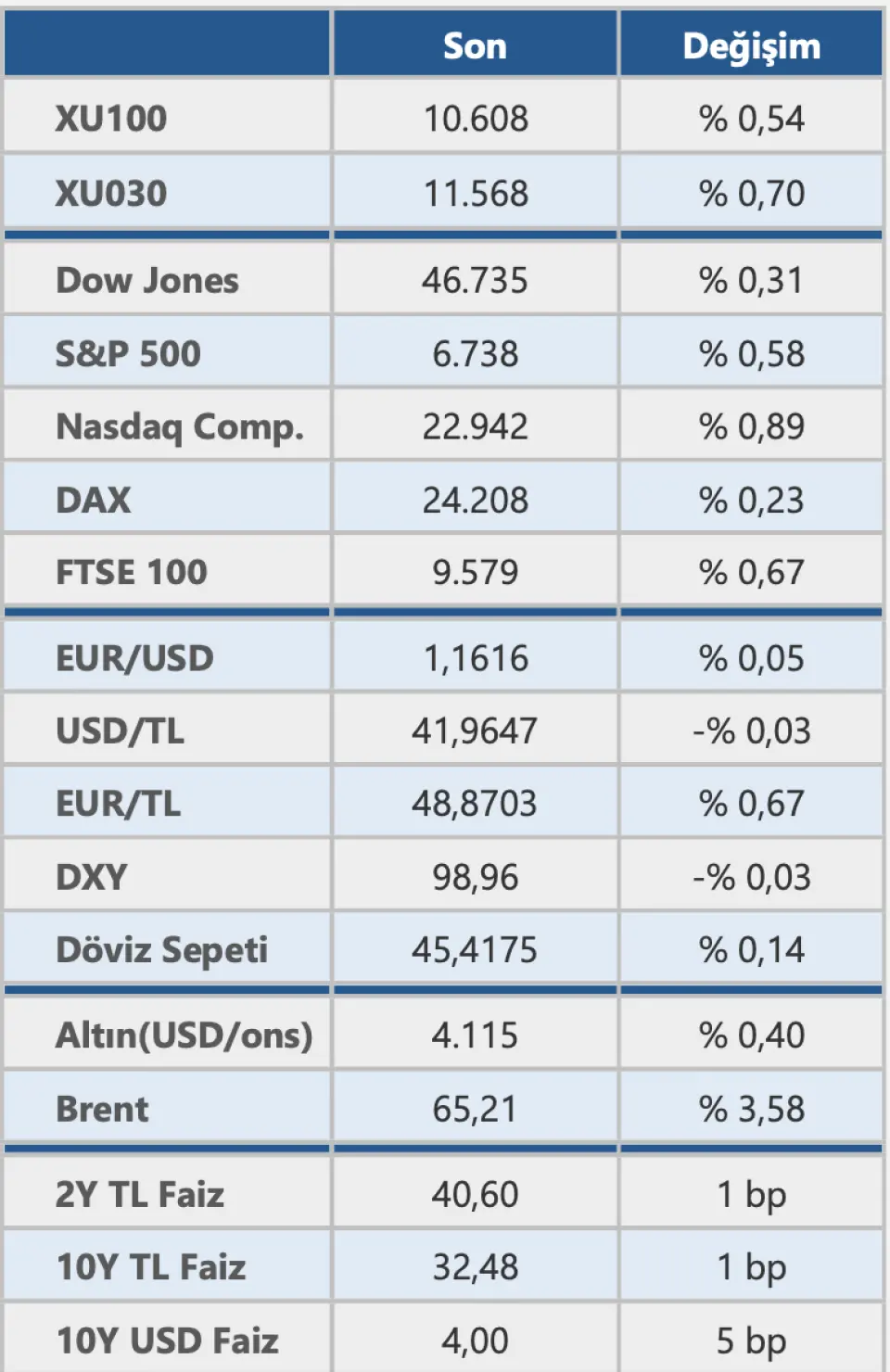
Task: Select the FTSE 100 value 9.579
Action: pyautogui.click(x=475, y=573)
